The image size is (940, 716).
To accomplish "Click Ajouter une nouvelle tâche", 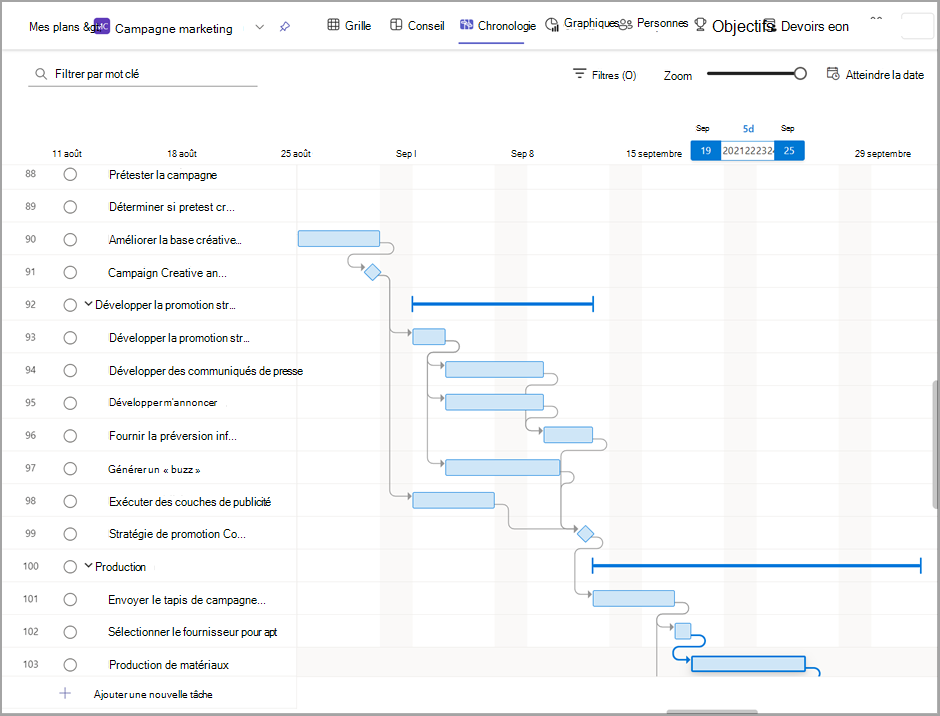I will tap(153, 694).
